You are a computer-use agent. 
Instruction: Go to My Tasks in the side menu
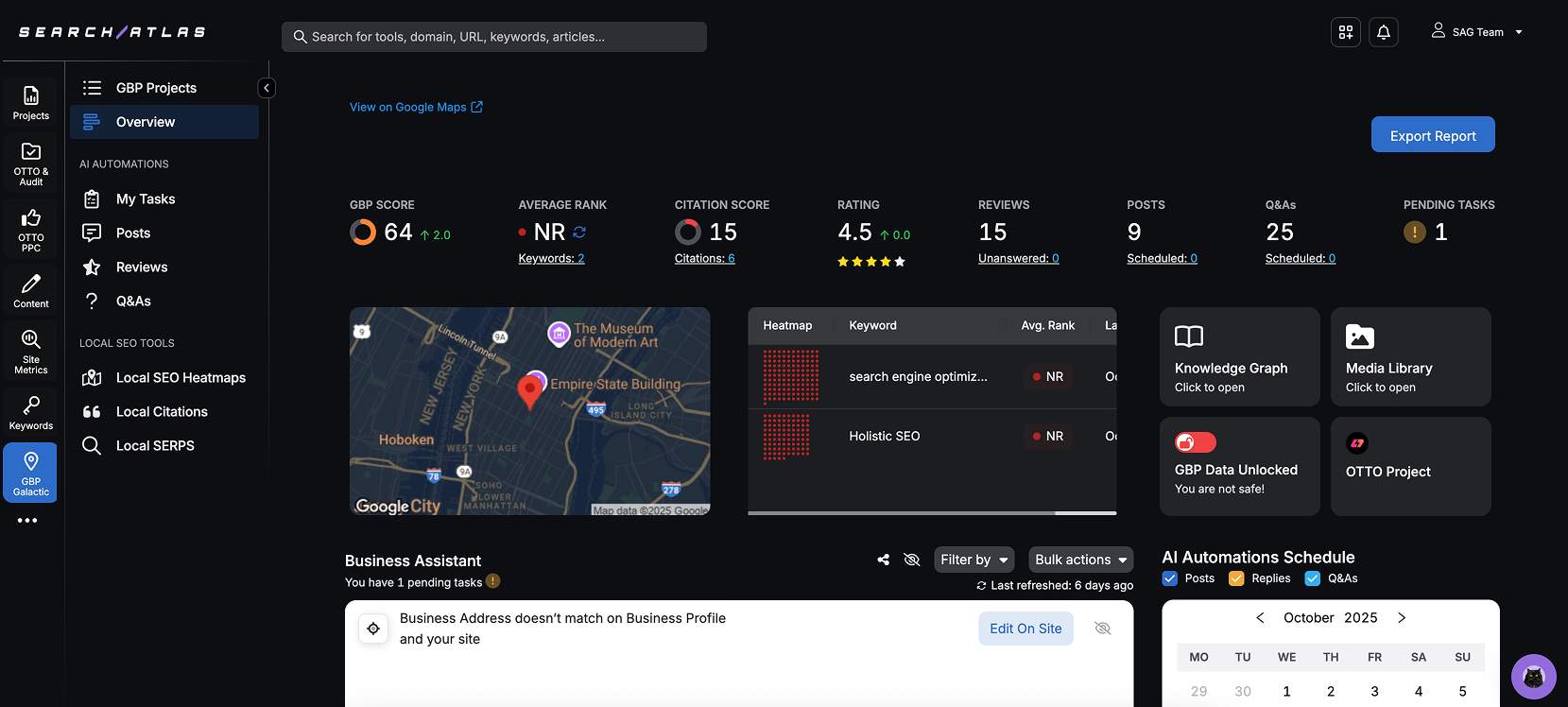point(146,198)
